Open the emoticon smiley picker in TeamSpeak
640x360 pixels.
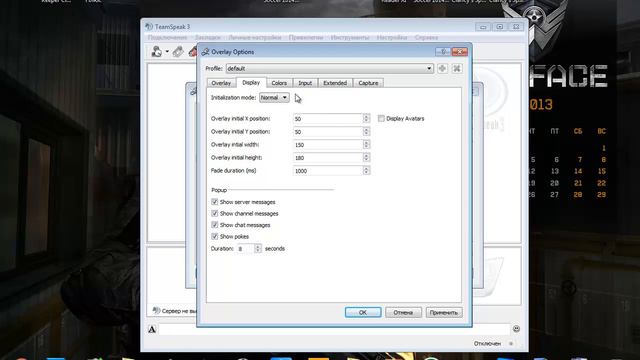tap(516, 329)
